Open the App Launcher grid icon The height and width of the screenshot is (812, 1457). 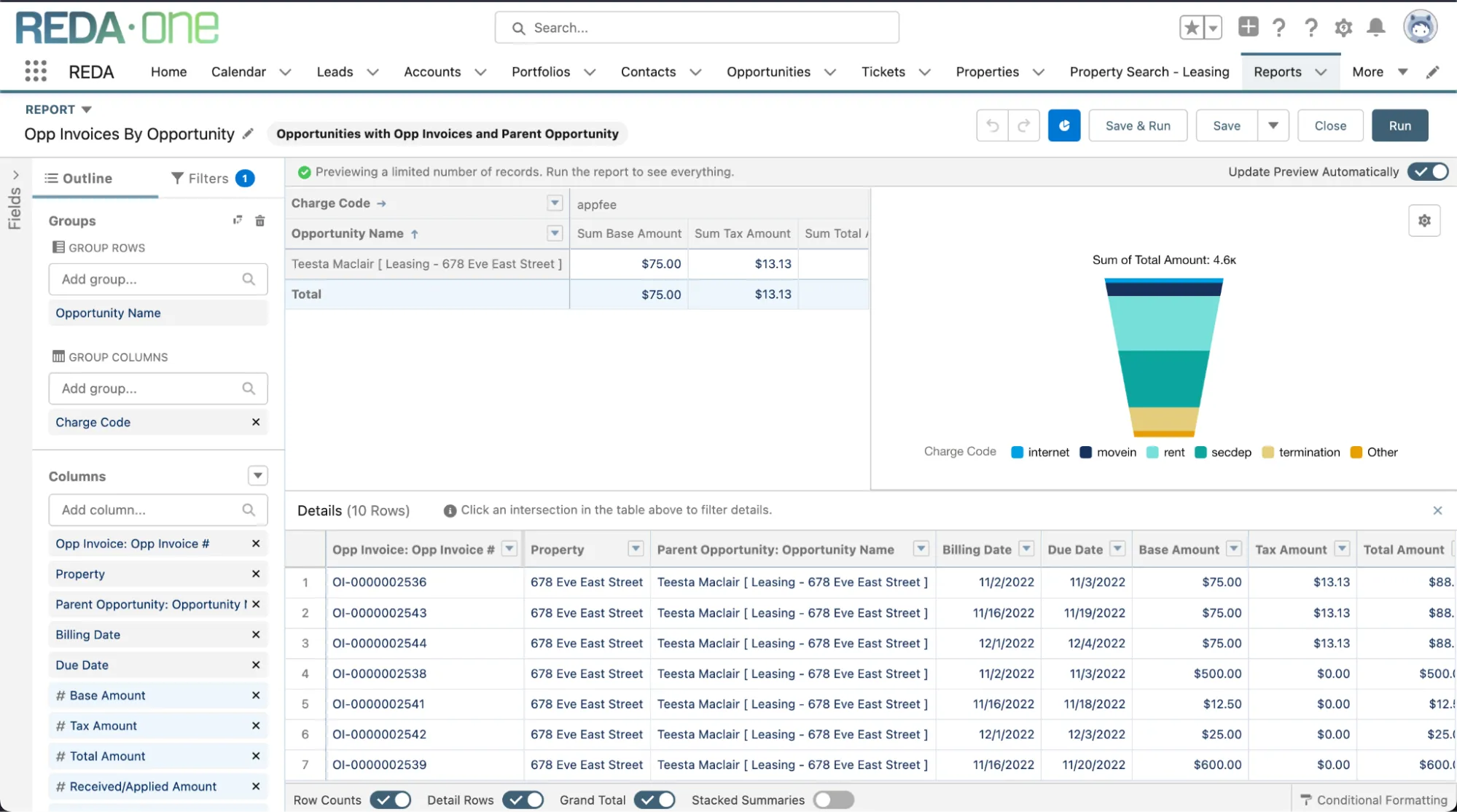coord(35,71)
